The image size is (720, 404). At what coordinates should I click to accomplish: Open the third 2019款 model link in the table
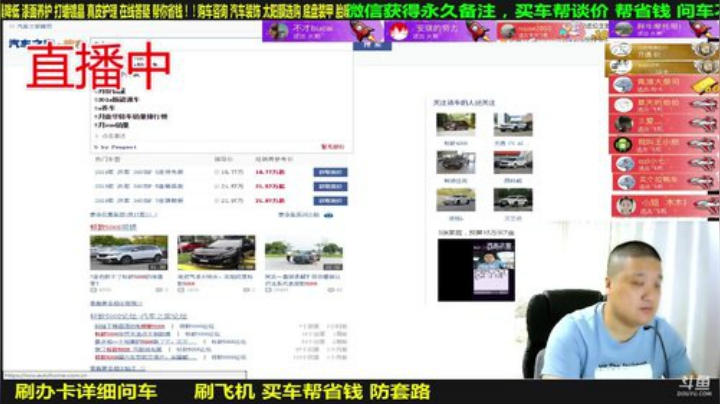[x=139, y=201]
